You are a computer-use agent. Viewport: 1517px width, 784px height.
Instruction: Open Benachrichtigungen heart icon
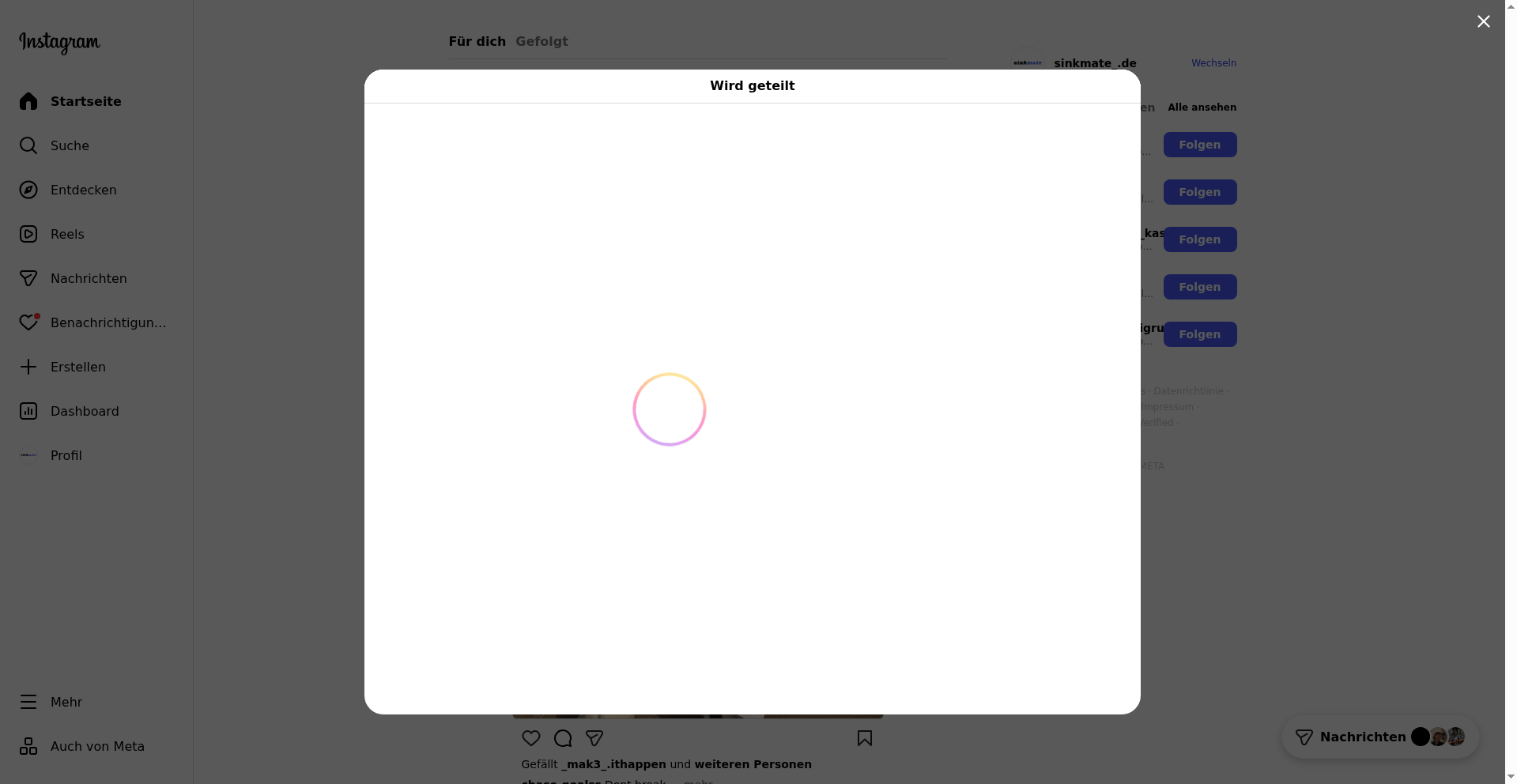(28, 322)
